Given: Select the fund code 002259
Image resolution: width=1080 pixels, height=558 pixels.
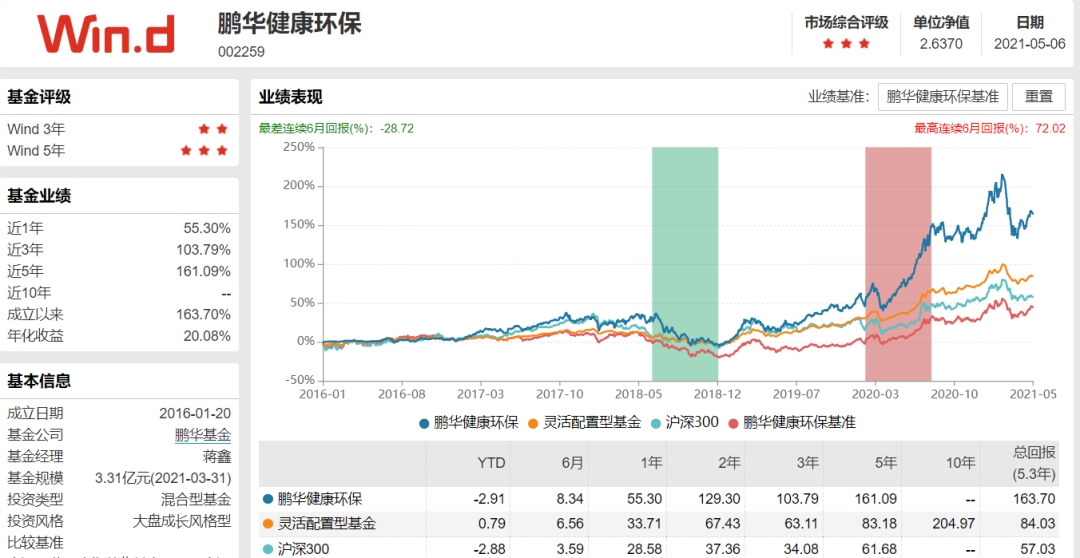Looking at the screenshot, I should pos(241,52).
